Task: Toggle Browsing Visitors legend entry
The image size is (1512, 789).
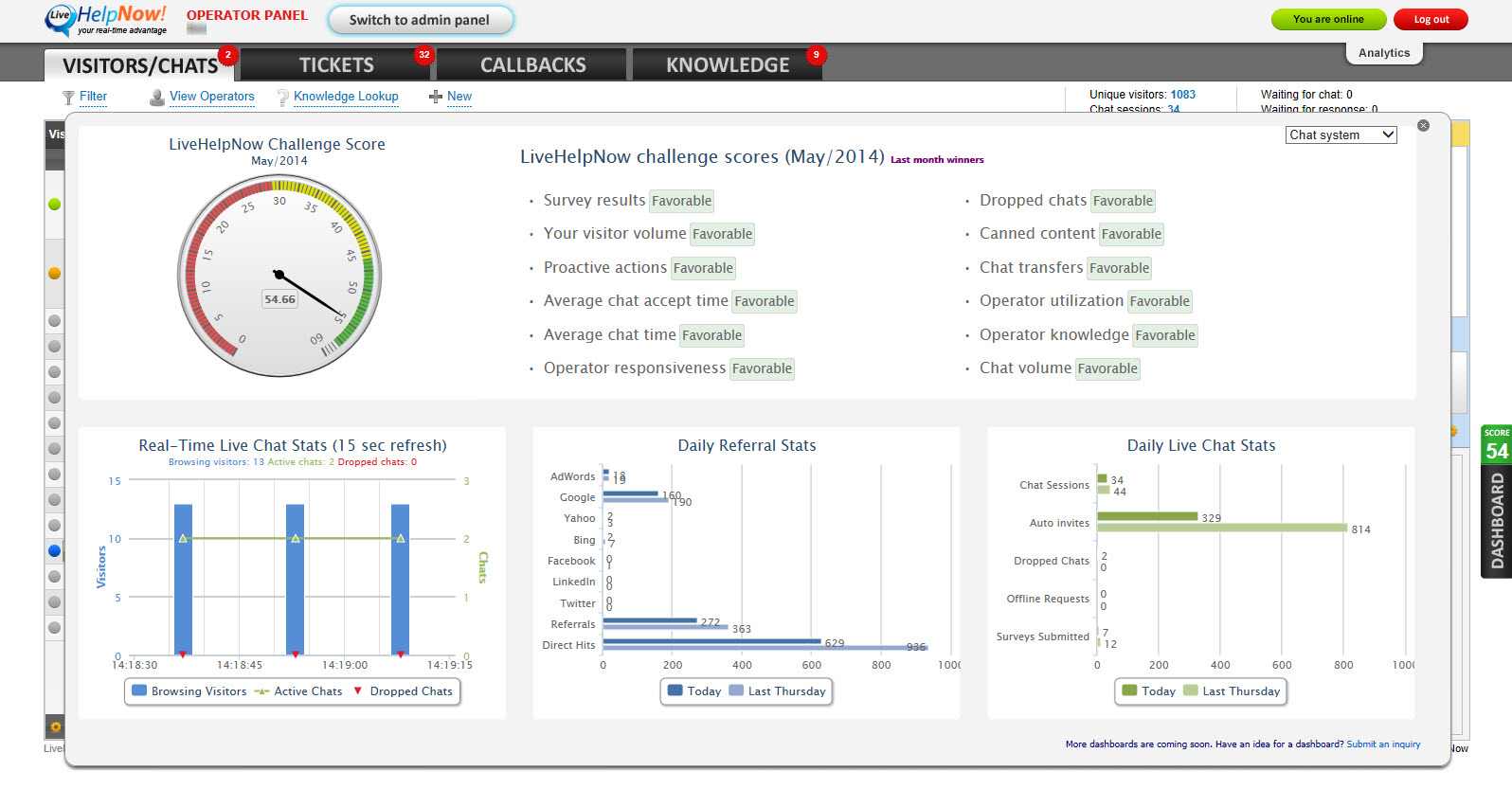Action: point(189,691)
